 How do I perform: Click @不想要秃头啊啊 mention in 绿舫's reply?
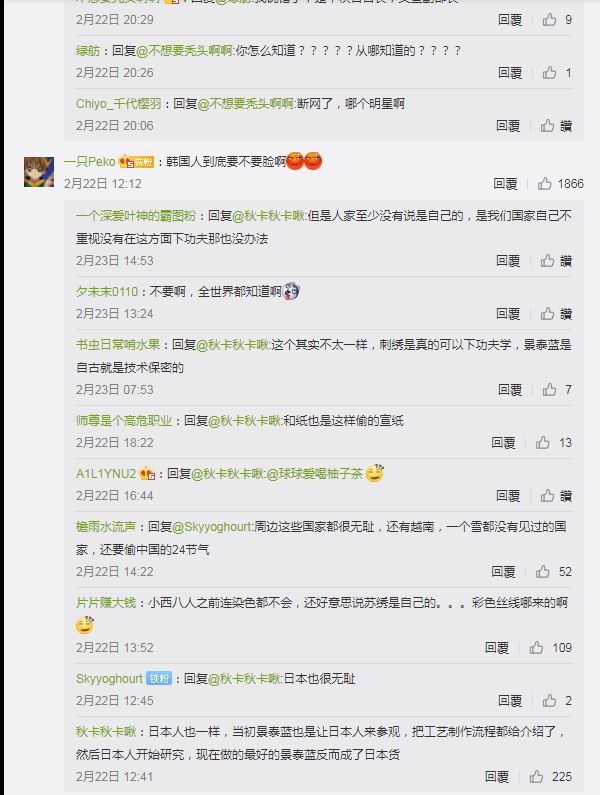pos(185,51)
